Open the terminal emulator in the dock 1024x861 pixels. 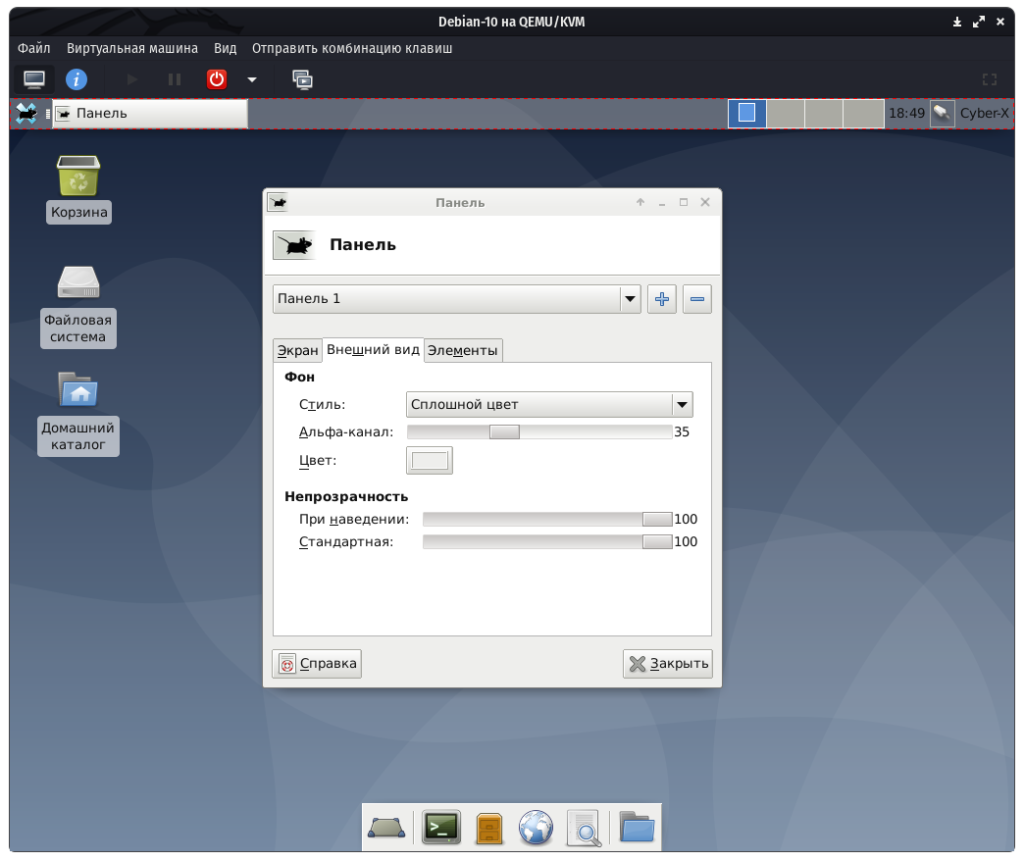pos(441,827)
